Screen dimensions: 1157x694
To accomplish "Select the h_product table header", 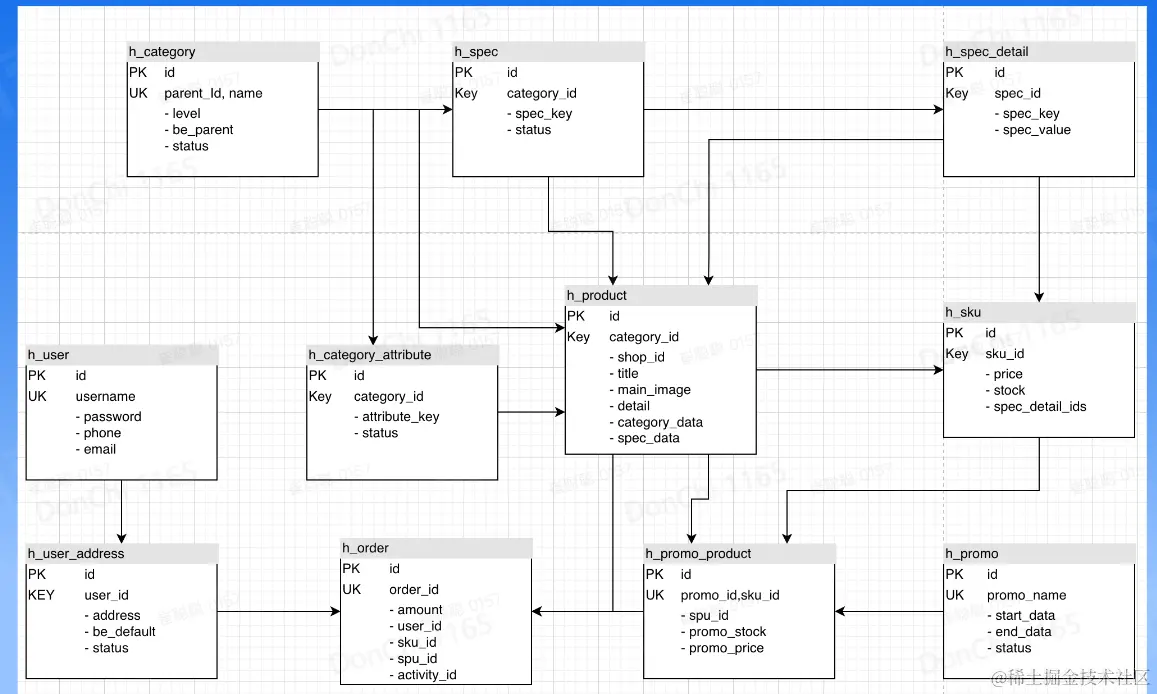I will point(661,296).
